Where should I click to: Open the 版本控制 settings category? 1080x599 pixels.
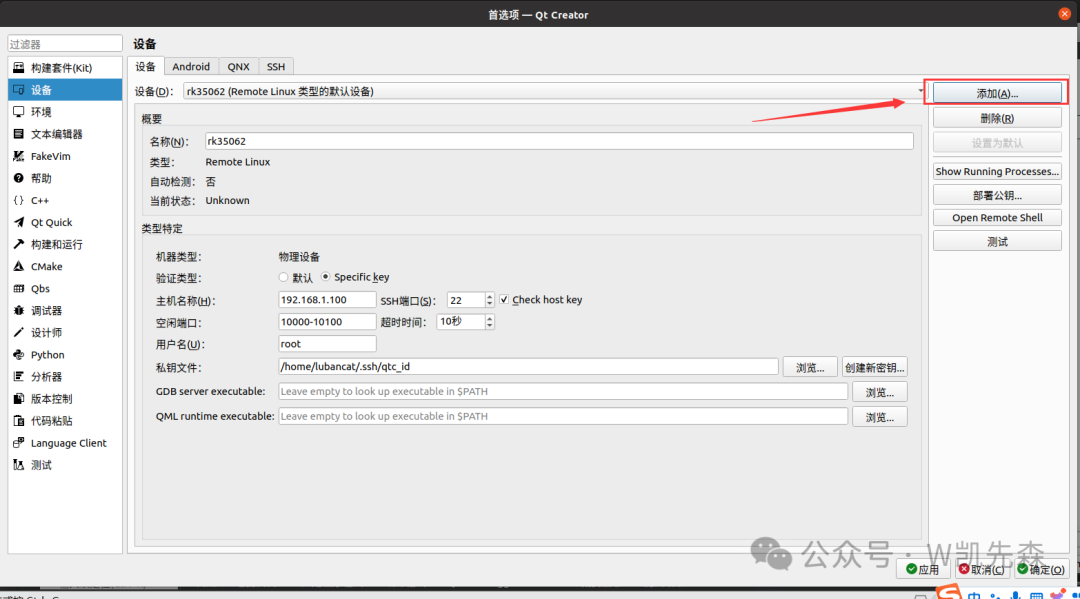point(51,399)
